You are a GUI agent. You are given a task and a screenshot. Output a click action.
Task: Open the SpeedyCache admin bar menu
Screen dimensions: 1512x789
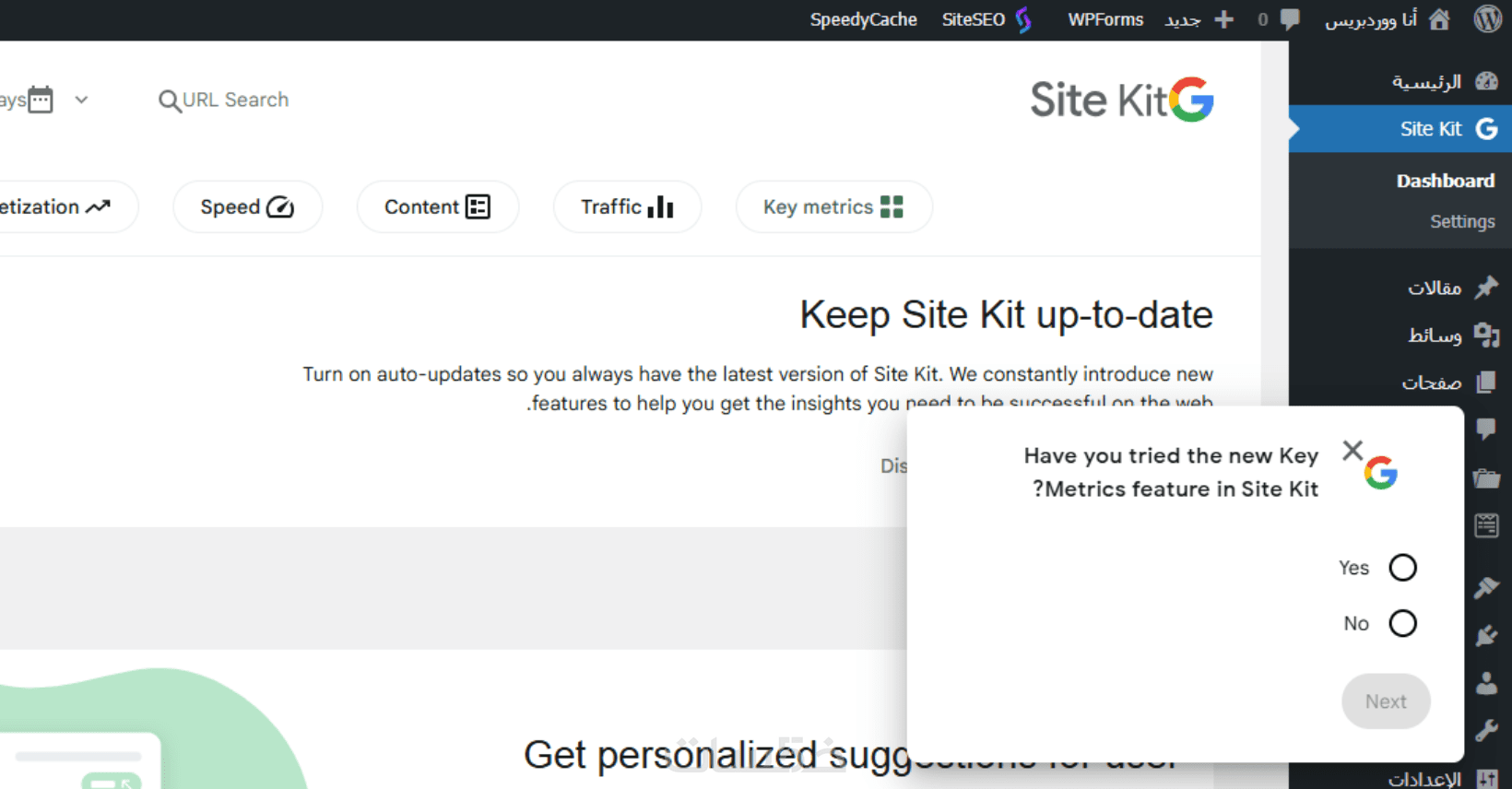click(x=863, y=19)
